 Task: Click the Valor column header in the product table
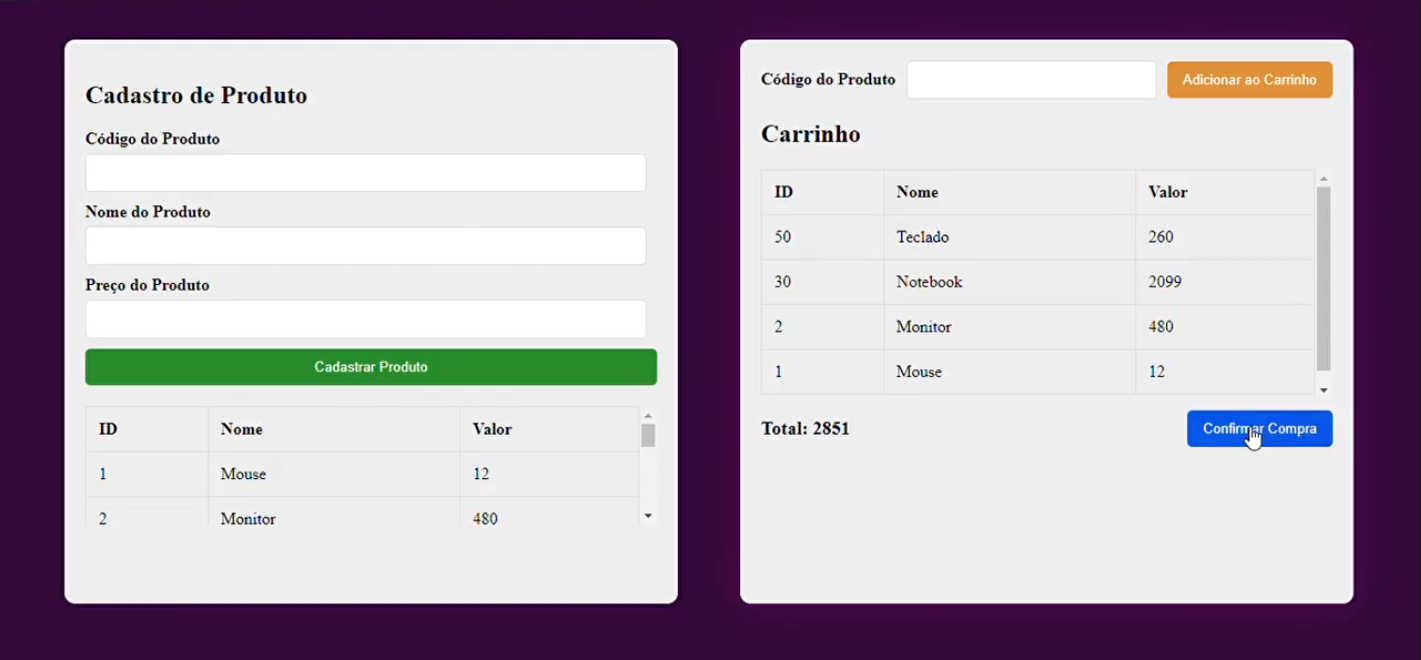(490, 428)
